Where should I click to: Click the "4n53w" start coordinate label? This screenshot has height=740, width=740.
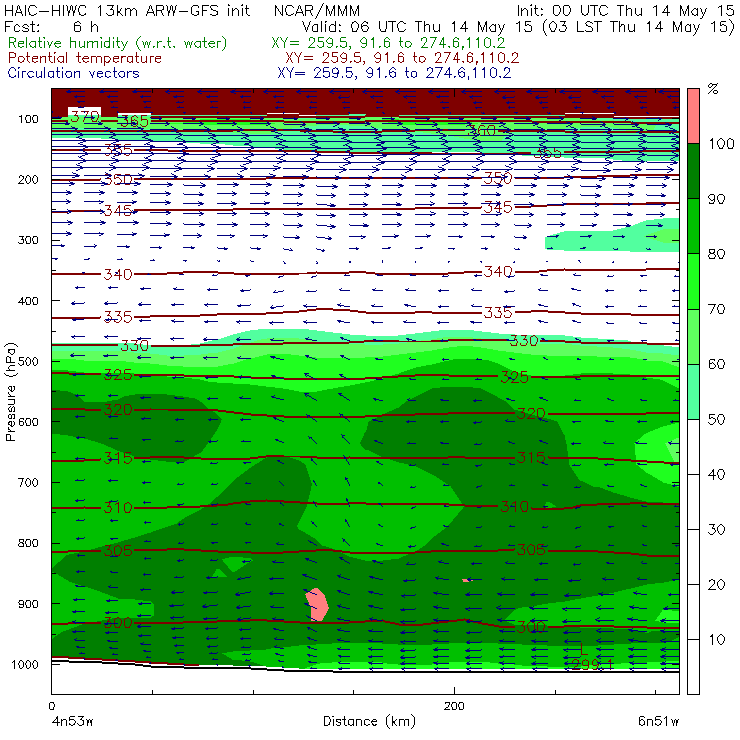pos(72,721)
